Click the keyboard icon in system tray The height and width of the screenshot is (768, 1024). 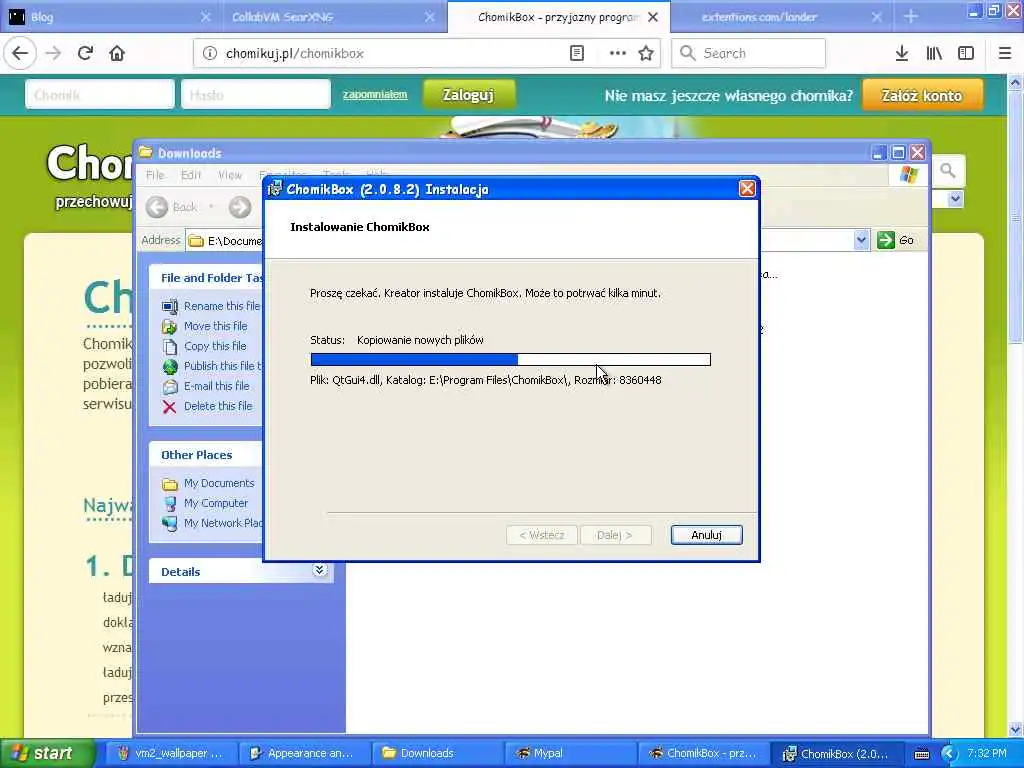[x=921, y=754]
